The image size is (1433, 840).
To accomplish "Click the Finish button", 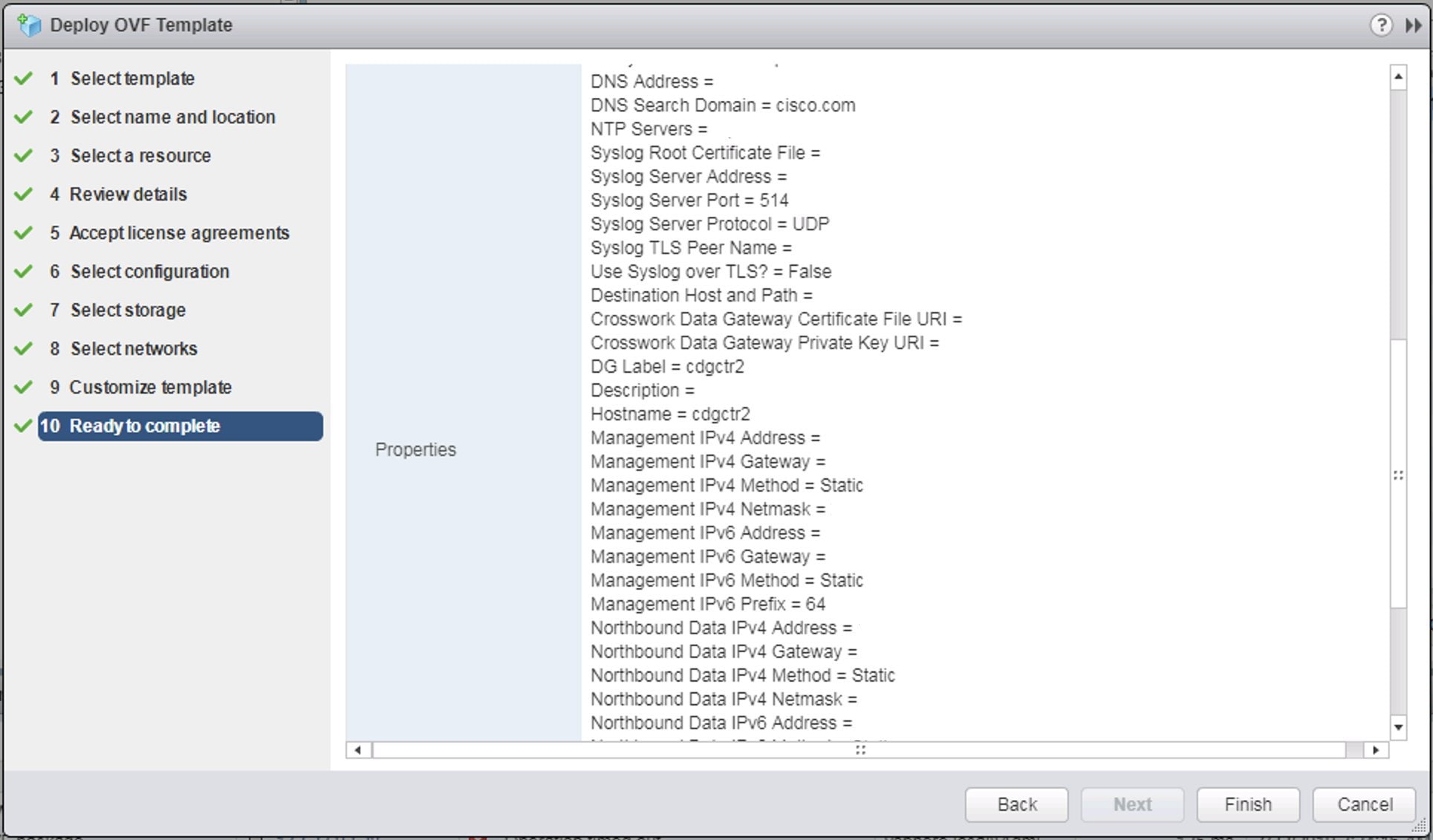I will 1247,804.
